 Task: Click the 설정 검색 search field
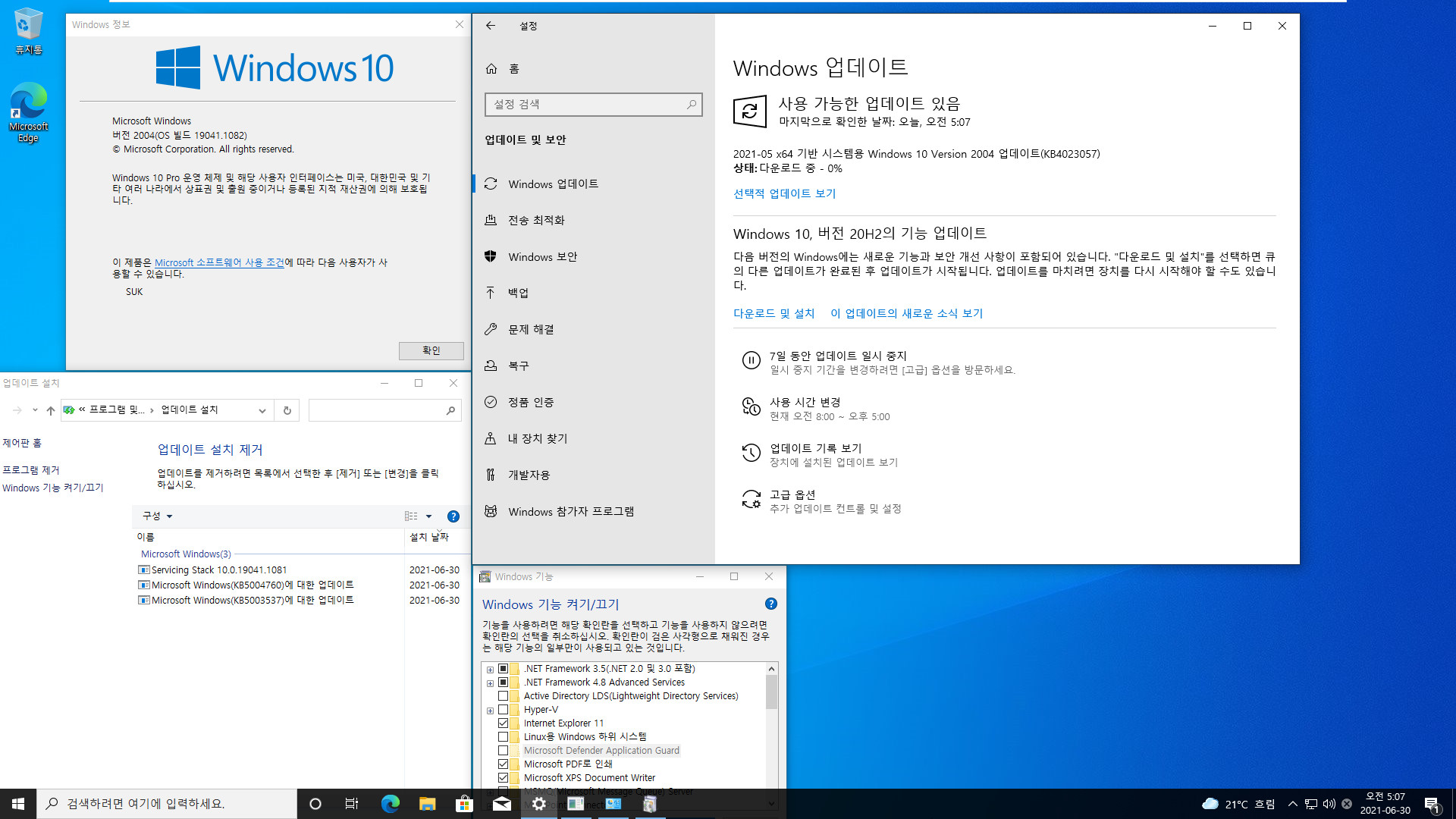(x=593, y=105)
